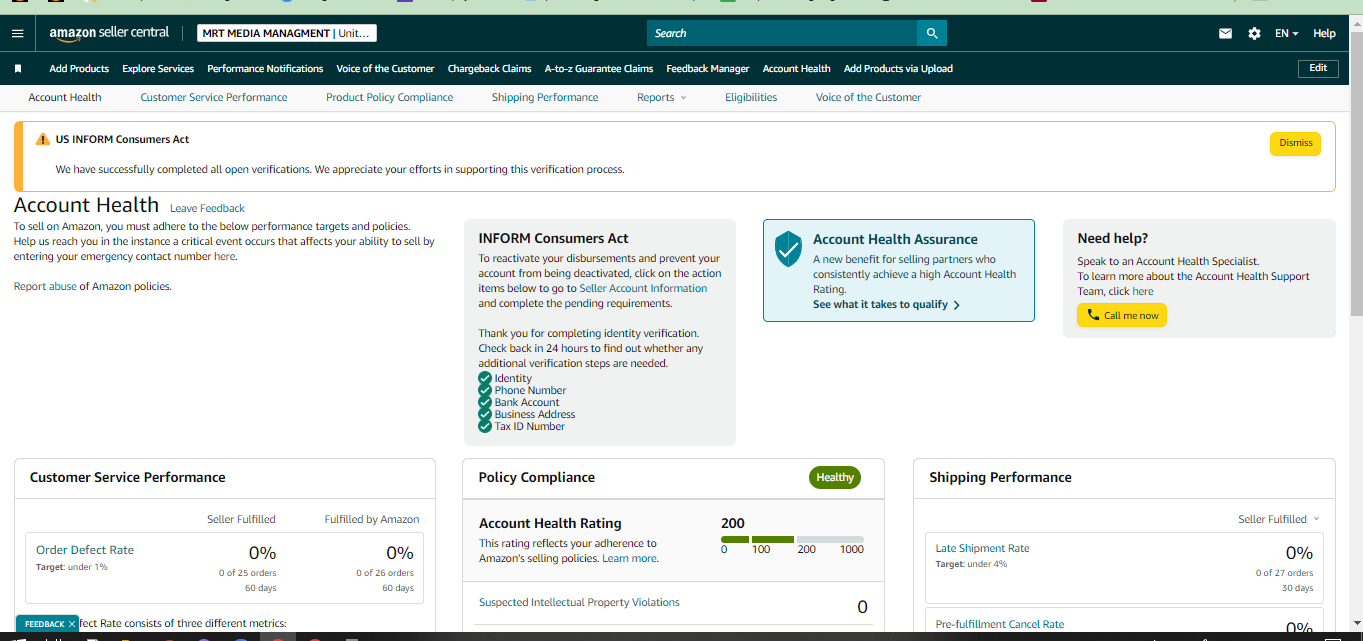Open the mail messages icon

point(1225,33)
